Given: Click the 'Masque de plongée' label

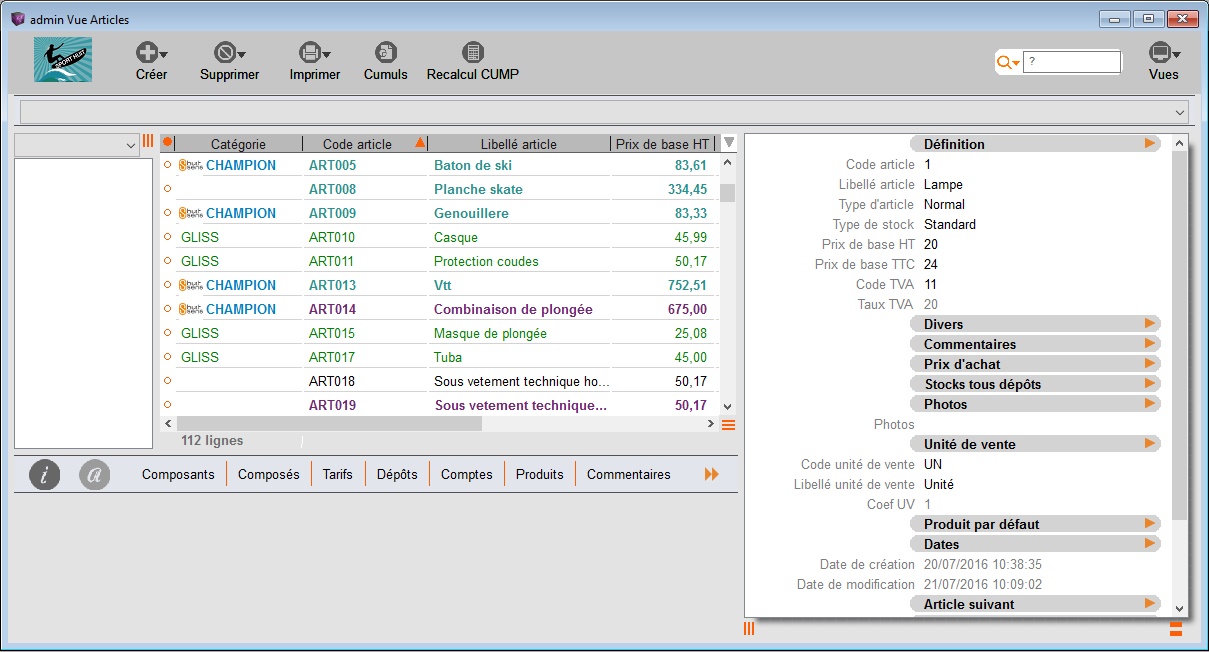Looking at the screenshot, I should click(x=490, y=333).
